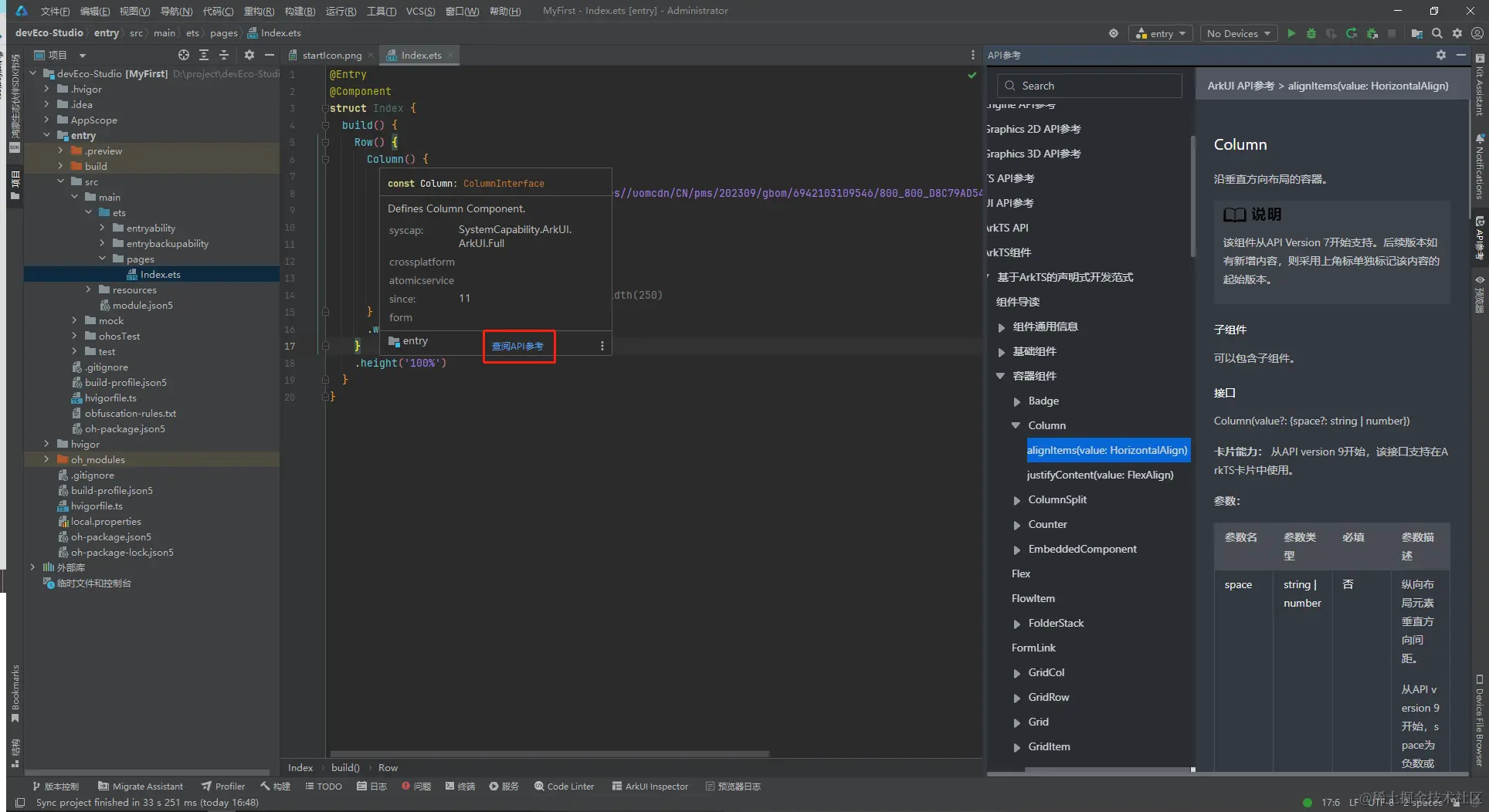
Task: Open the 终端 terminal tool window
Action: coord(460,787)
